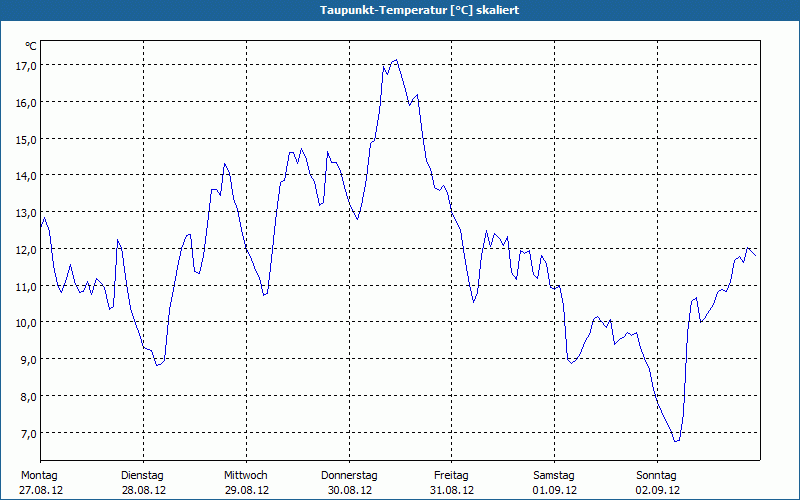Viewport: 800px width, 500px height.
Task: Click the date 30.08.12
Action: [x=349, y=490]
